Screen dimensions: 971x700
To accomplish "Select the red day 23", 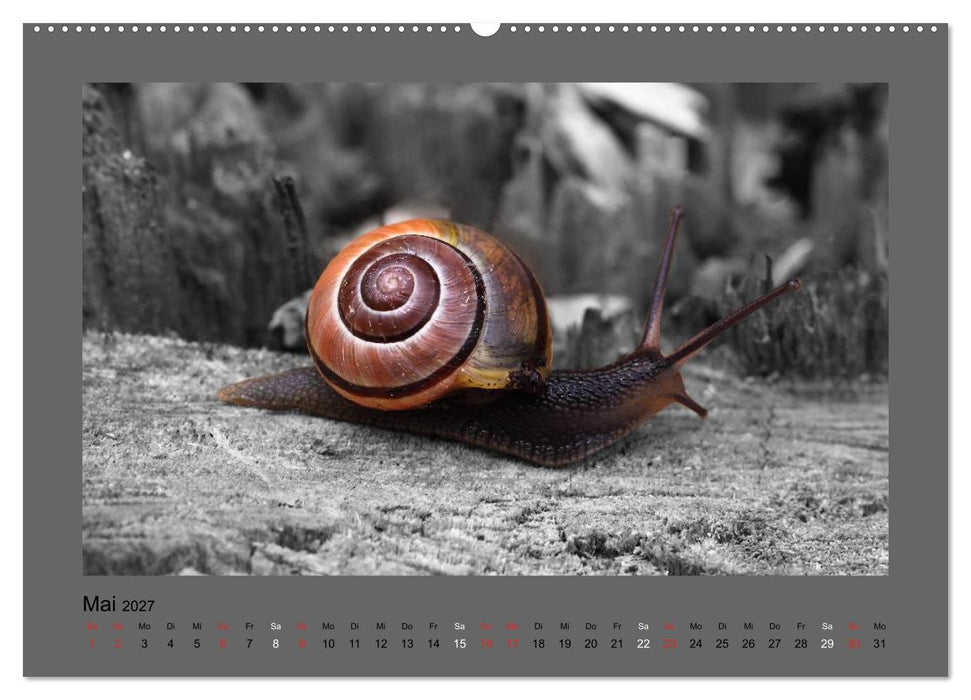I will 669,644.
